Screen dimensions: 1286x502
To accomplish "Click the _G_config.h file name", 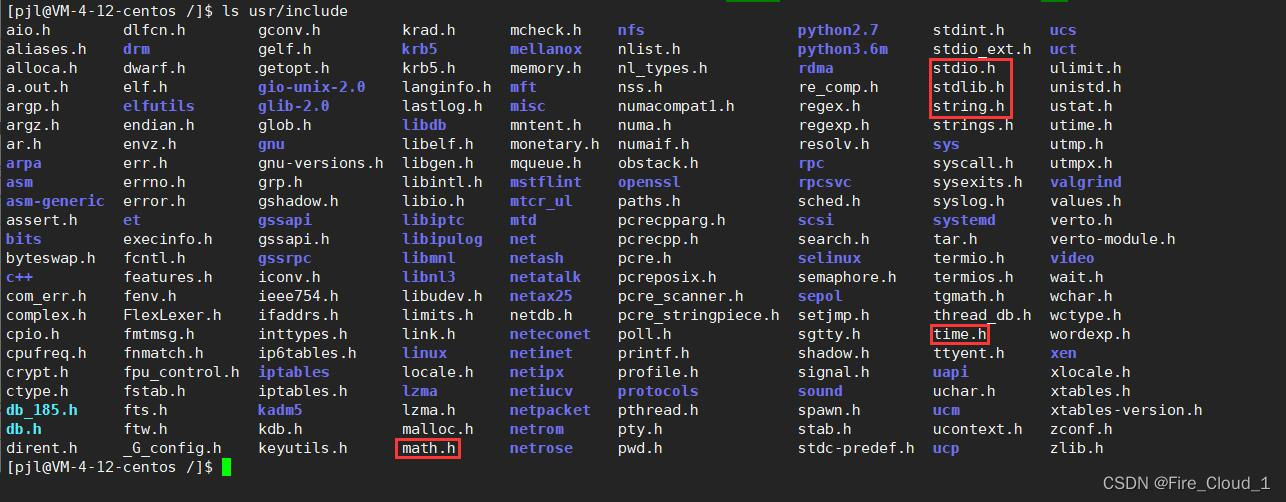I will (173, 448).
